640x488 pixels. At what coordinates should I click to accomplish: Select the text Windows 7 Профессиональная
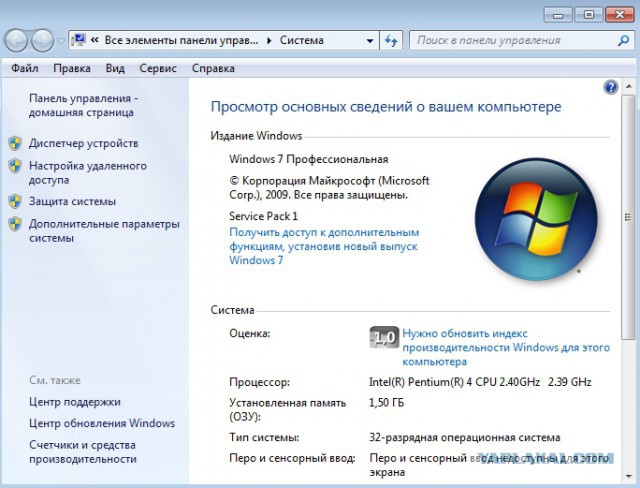click(x=309, y=159)
